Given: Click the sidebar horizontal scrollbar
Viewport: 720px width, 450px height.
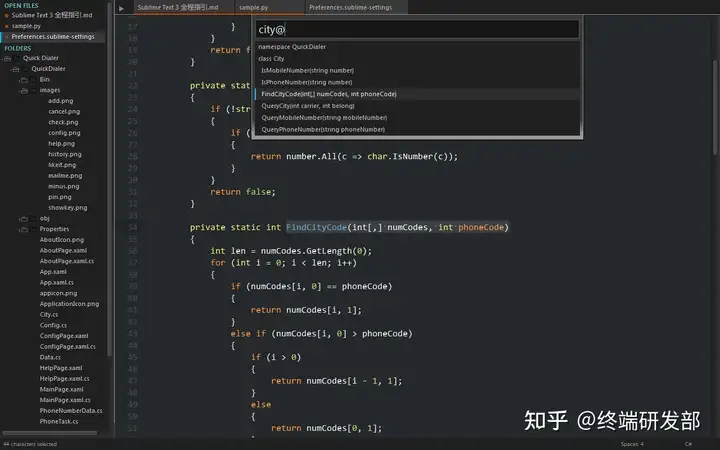Looking at the screenshot, I should point(50,433).
